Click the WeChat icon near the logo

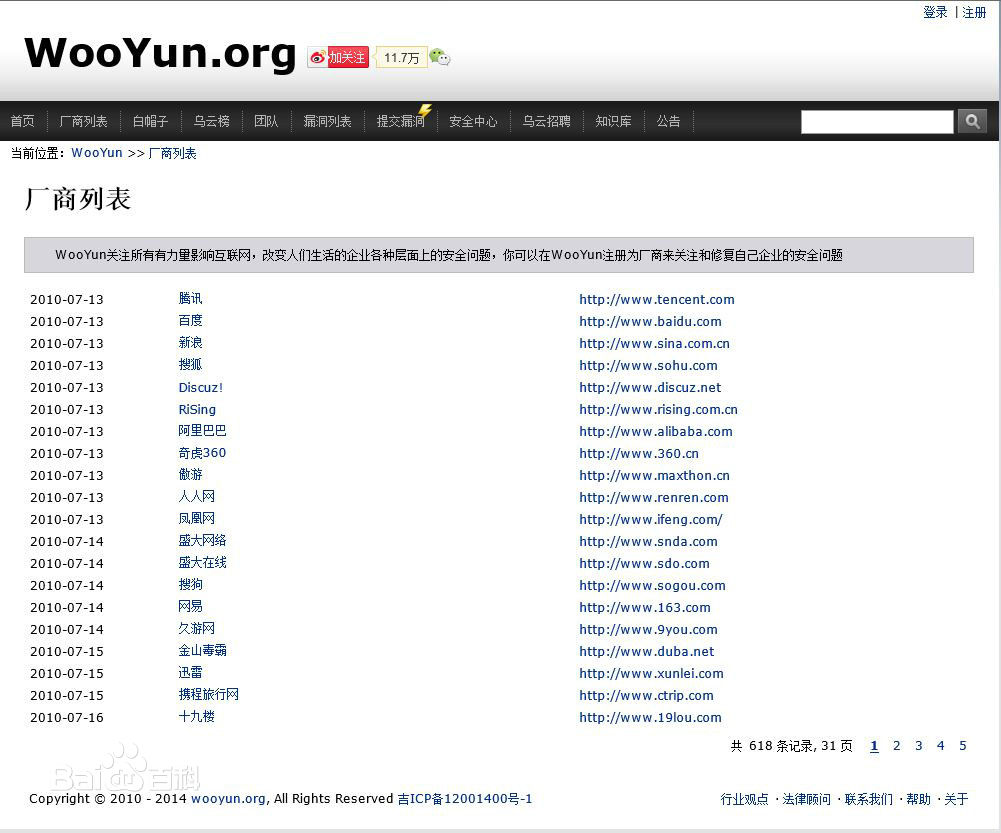[439, 58]
